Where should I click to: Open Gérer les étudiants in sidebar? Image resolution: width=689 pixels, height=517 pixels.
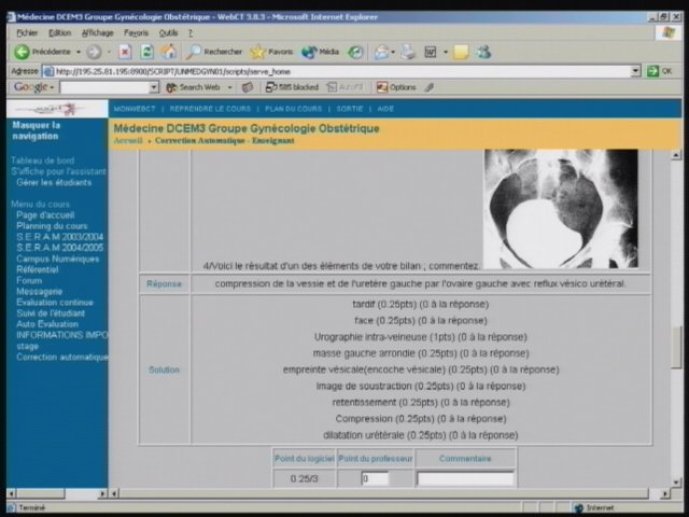click(54, 182)
